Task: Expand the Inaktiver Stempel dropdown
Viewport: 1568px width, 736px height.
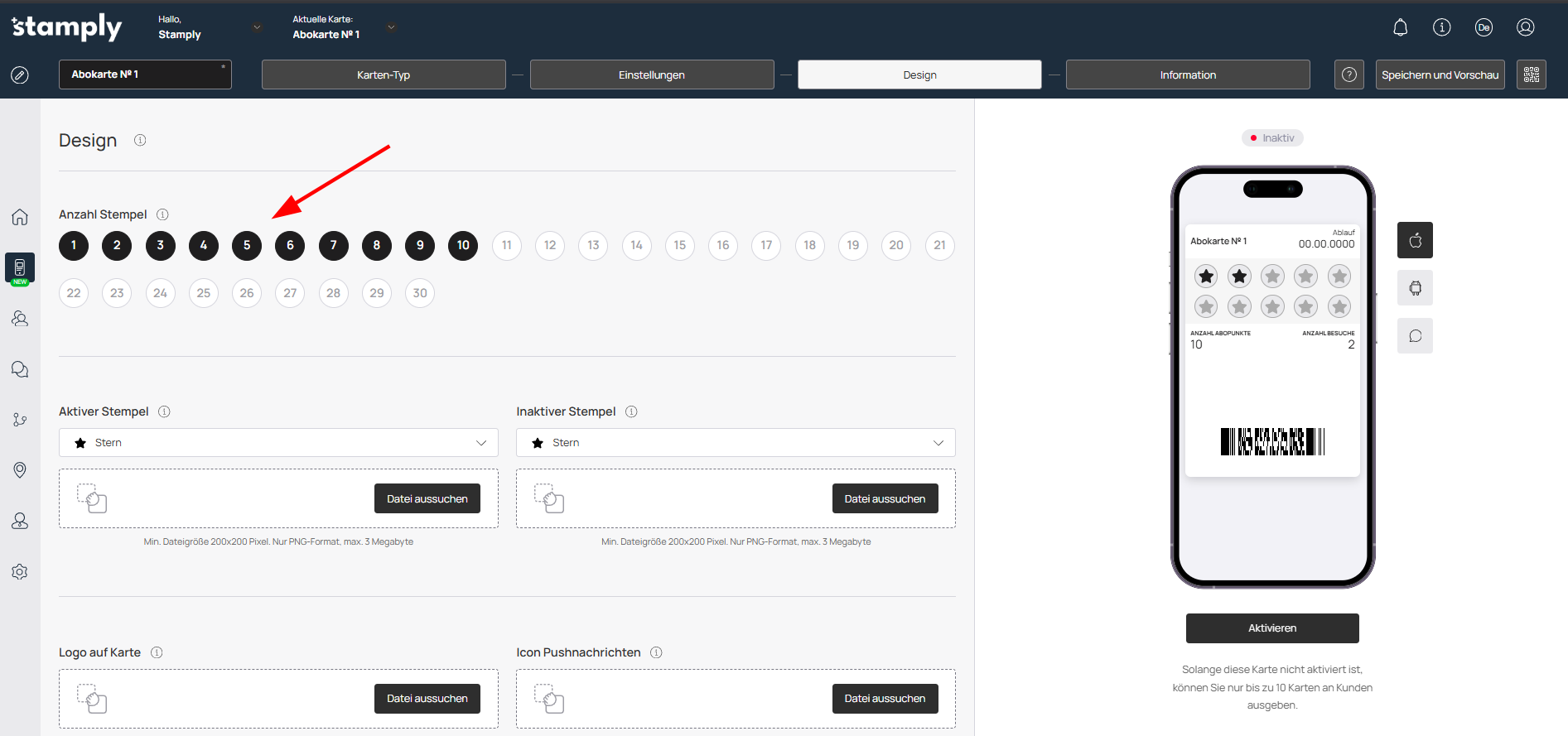Action: coord(736,443)
